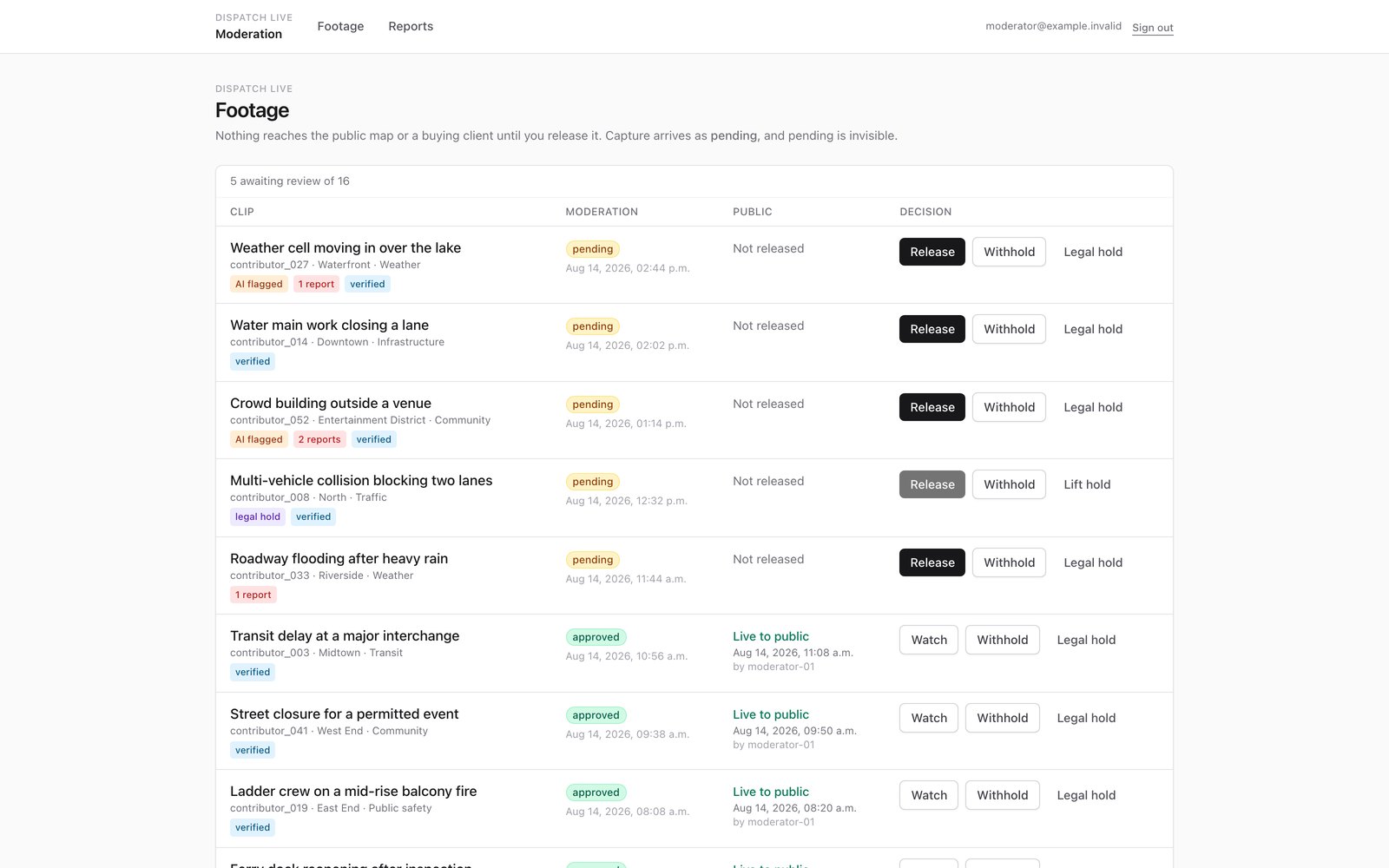Click the '1 report' tag on Roadway flooding clip
The width and height of the screenshot is (1389, 868).
coord(253,595)
